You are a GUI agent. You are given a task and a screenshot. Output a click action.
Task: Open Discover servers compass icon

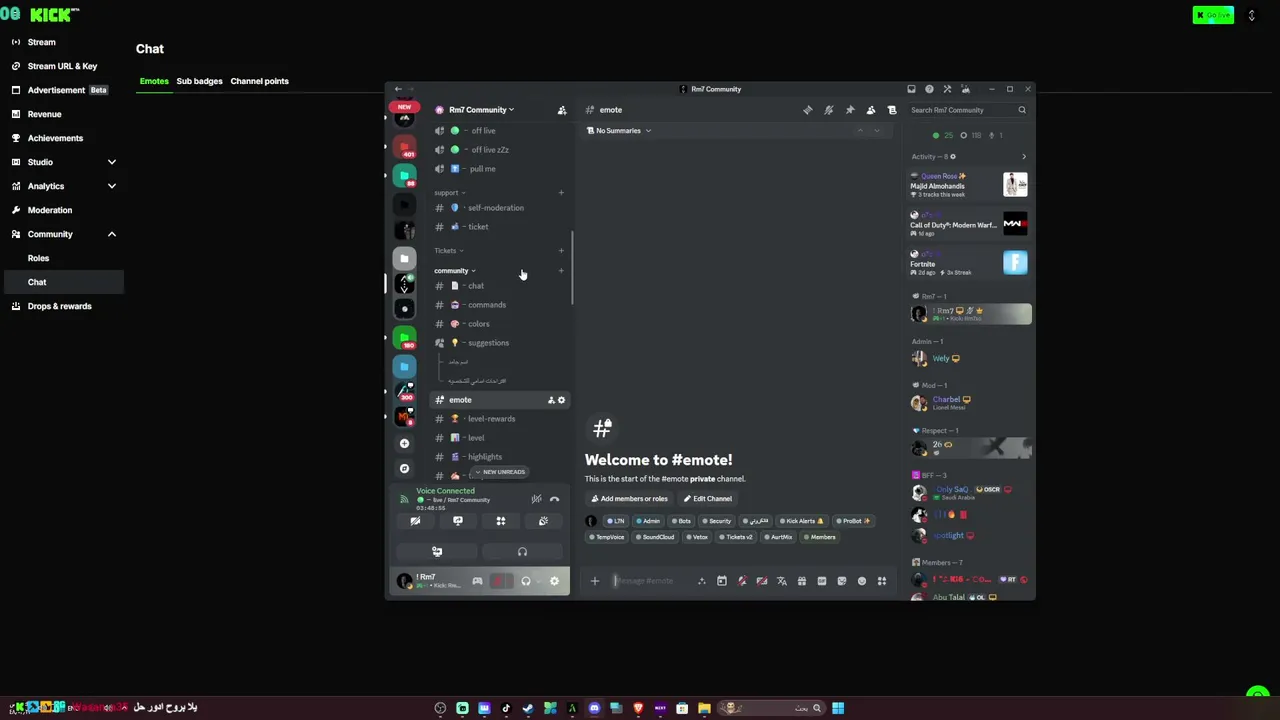click(x=404, y=468)
